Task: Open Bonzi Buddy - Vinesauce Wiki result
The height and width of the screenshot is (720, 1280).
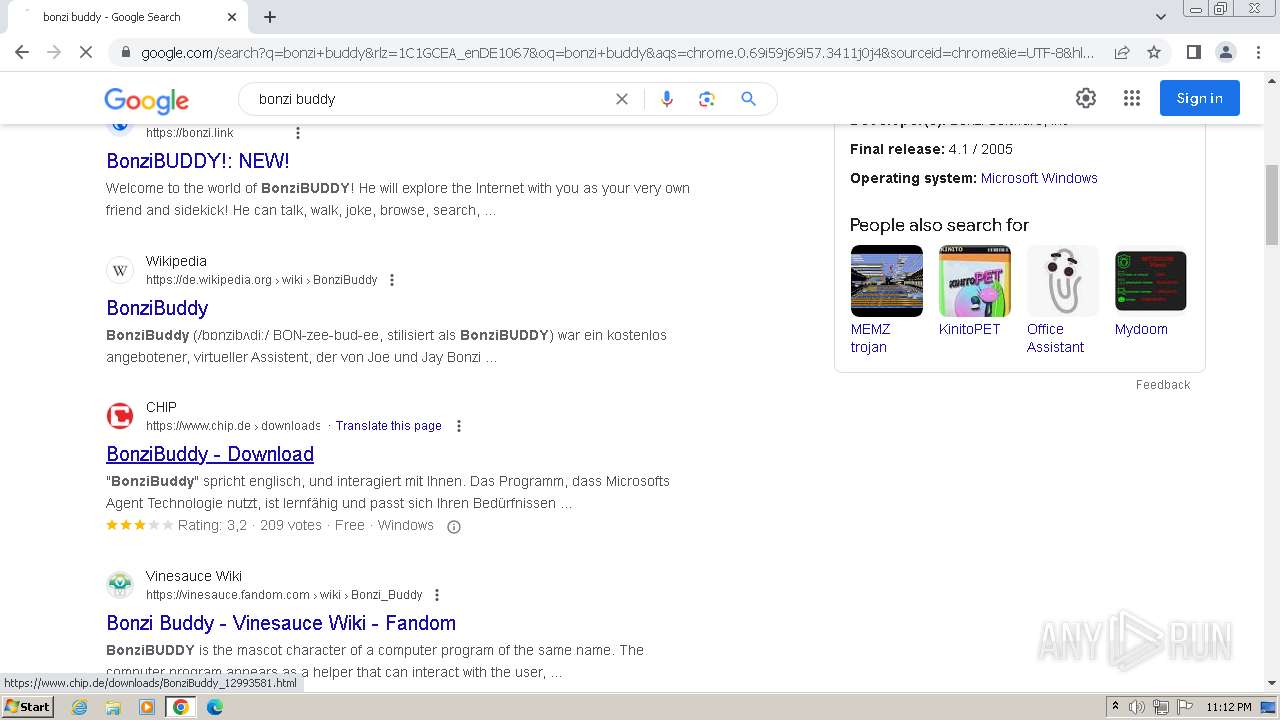Action: click(x=281, y=623)
